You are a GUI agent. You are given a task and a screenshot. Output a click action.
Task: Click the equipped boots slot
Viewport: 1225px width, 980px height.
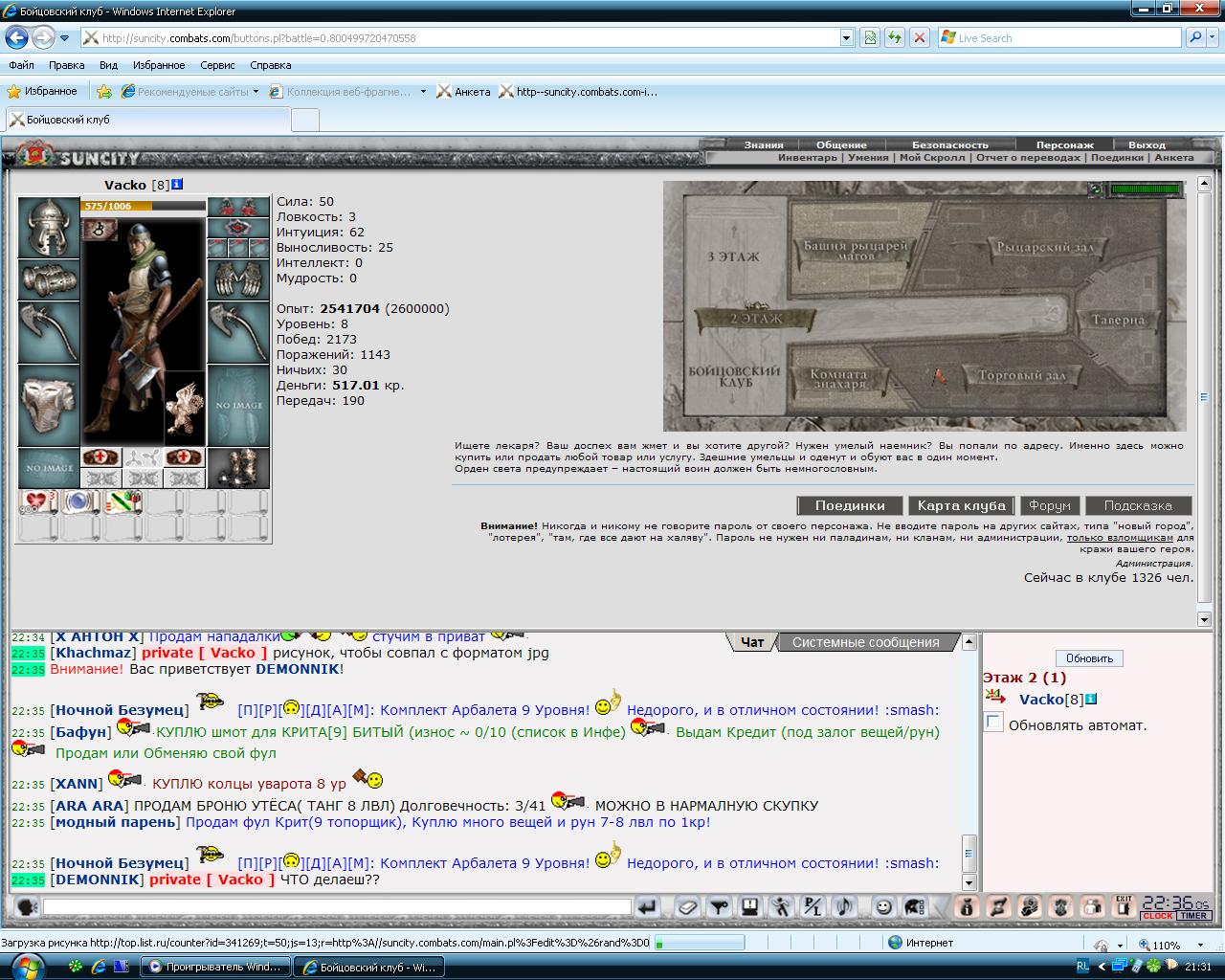239,468
